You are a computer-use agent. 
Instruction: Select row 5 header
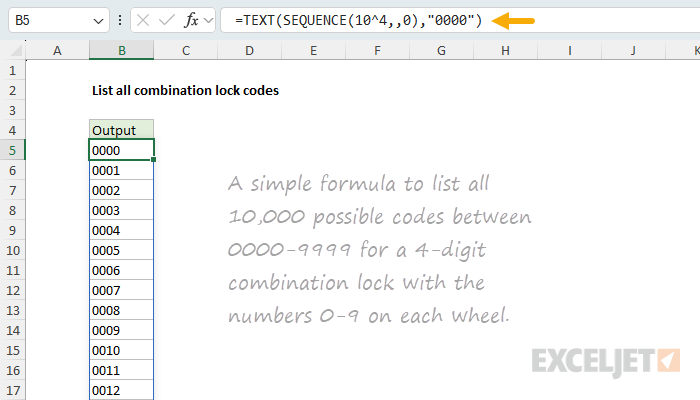(12, 150)
